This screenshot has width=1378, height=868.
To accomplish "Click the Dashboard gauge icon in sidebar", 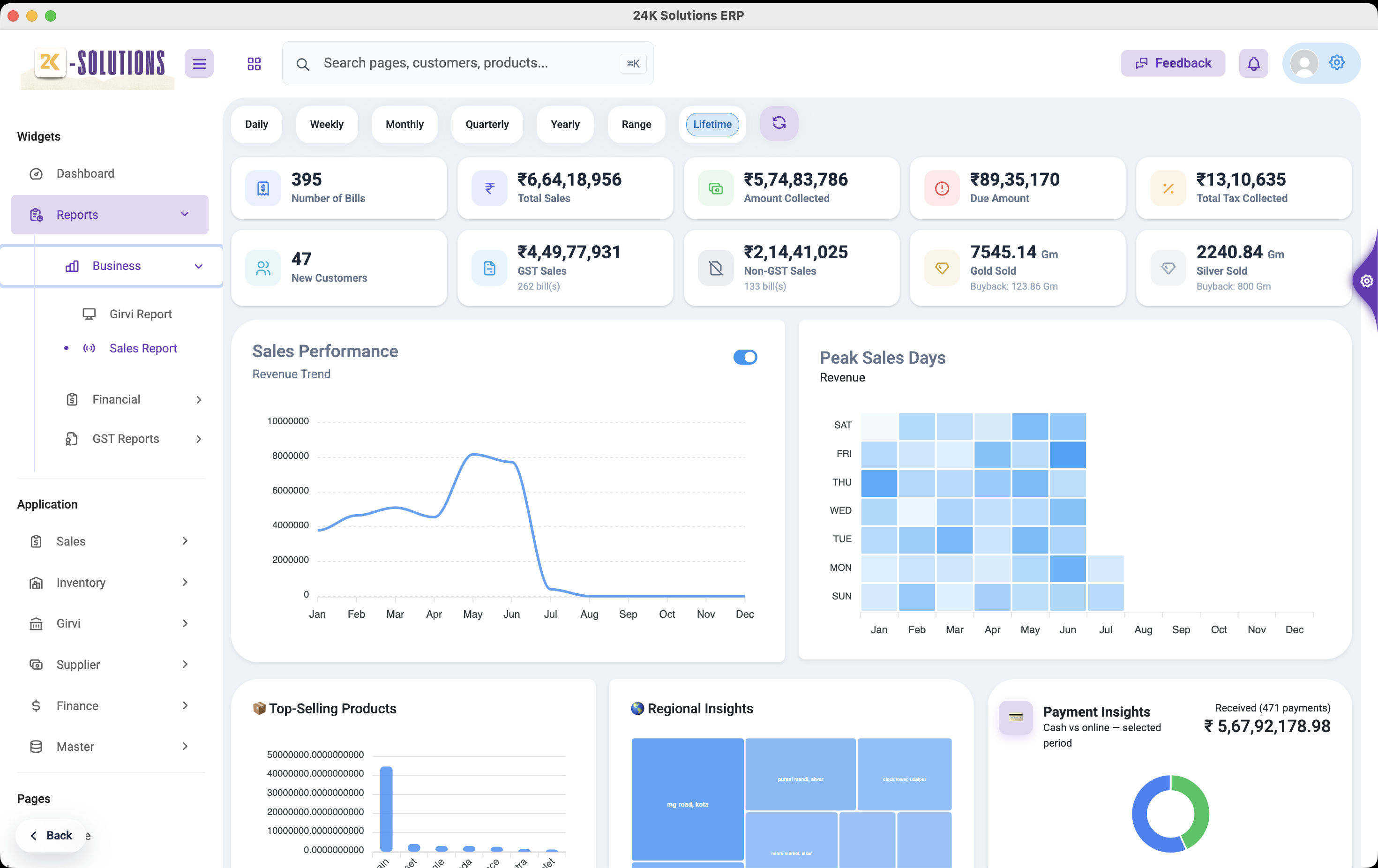I will pyautogui.click(x=36, y=174).
